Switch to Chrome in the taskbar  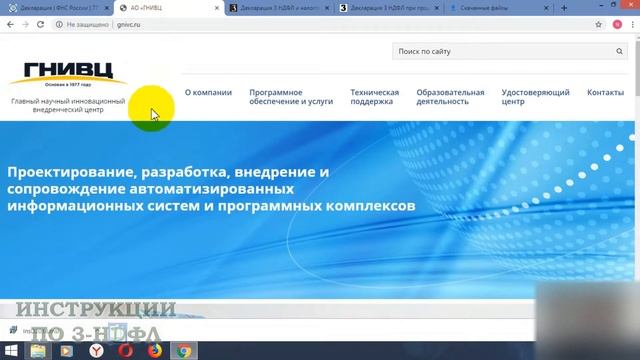click(x=184, y=351)
